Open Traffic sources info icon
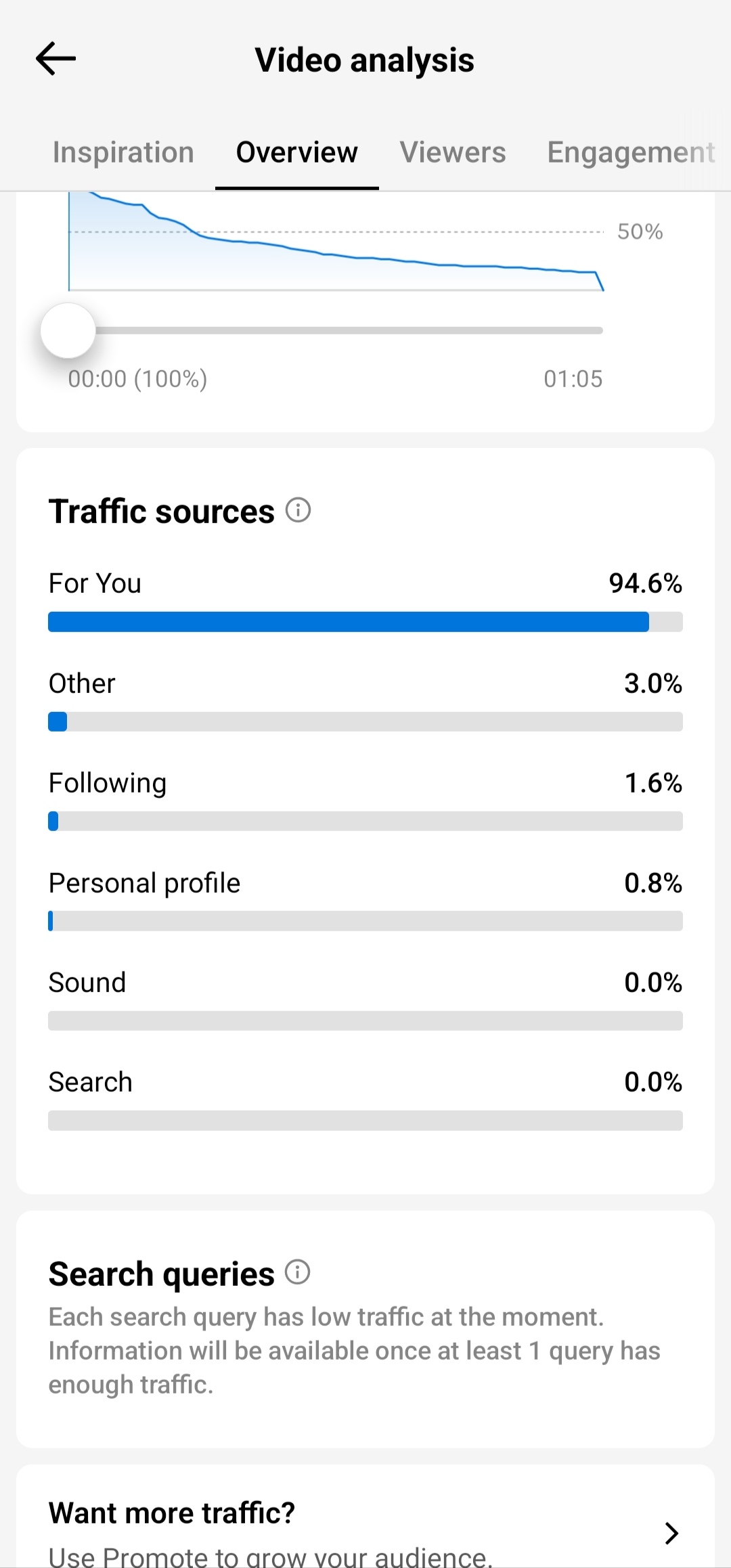The width and height of the screenshot is (731, 1568). coord(298,510)
